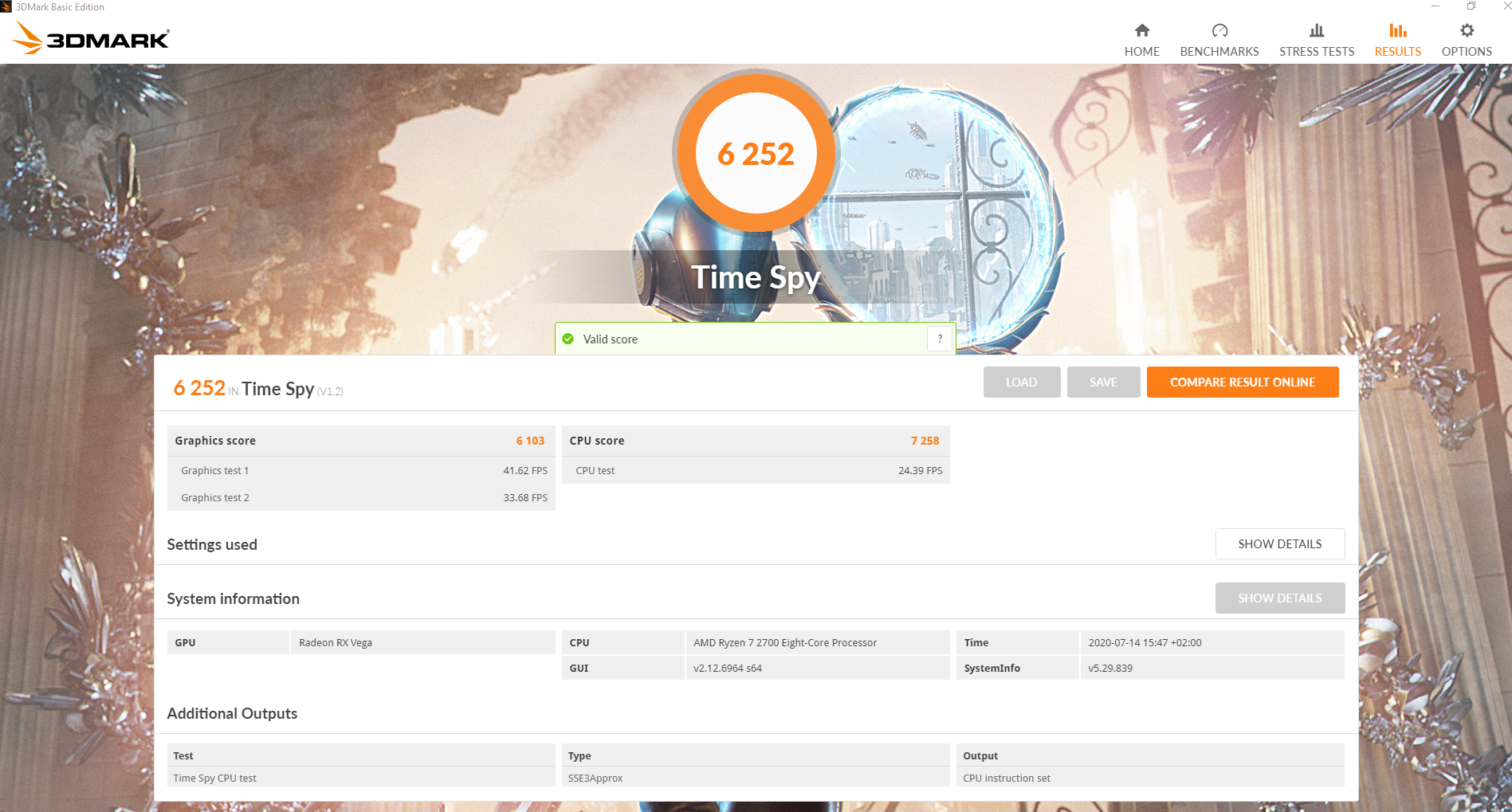This screenshot has width=1512, height=812.
Task: Click the SystemInfo version v5.29.839
Action: pos(1212,668)
